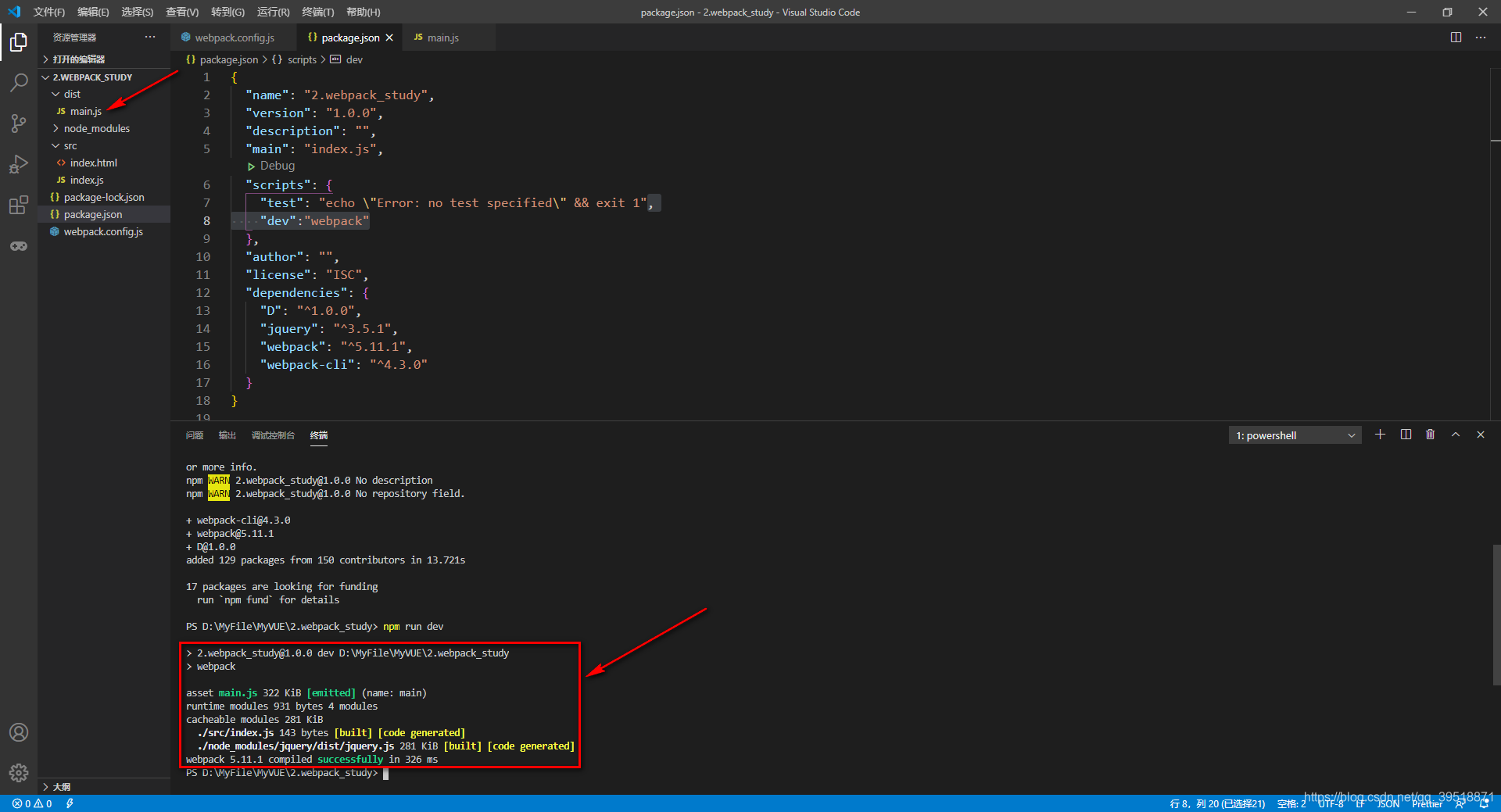Change end of line via LF

pos(1360,803)
